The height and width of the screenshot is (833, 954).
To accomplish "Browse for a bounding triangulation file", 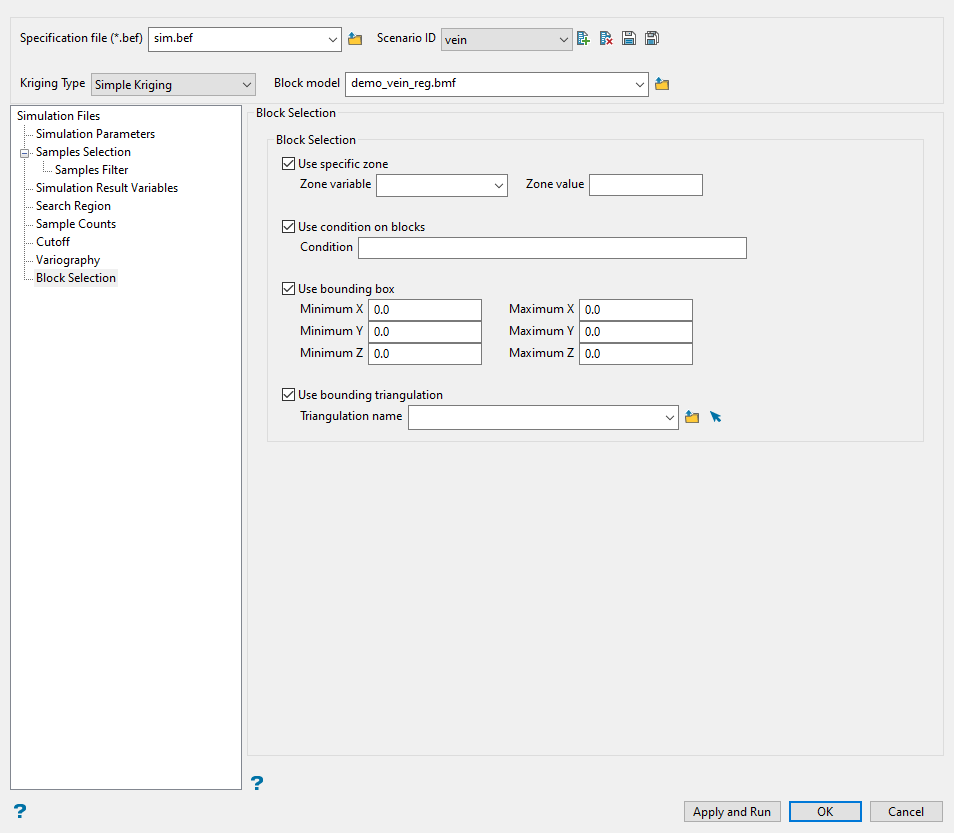I will click(x=692, y=417).
